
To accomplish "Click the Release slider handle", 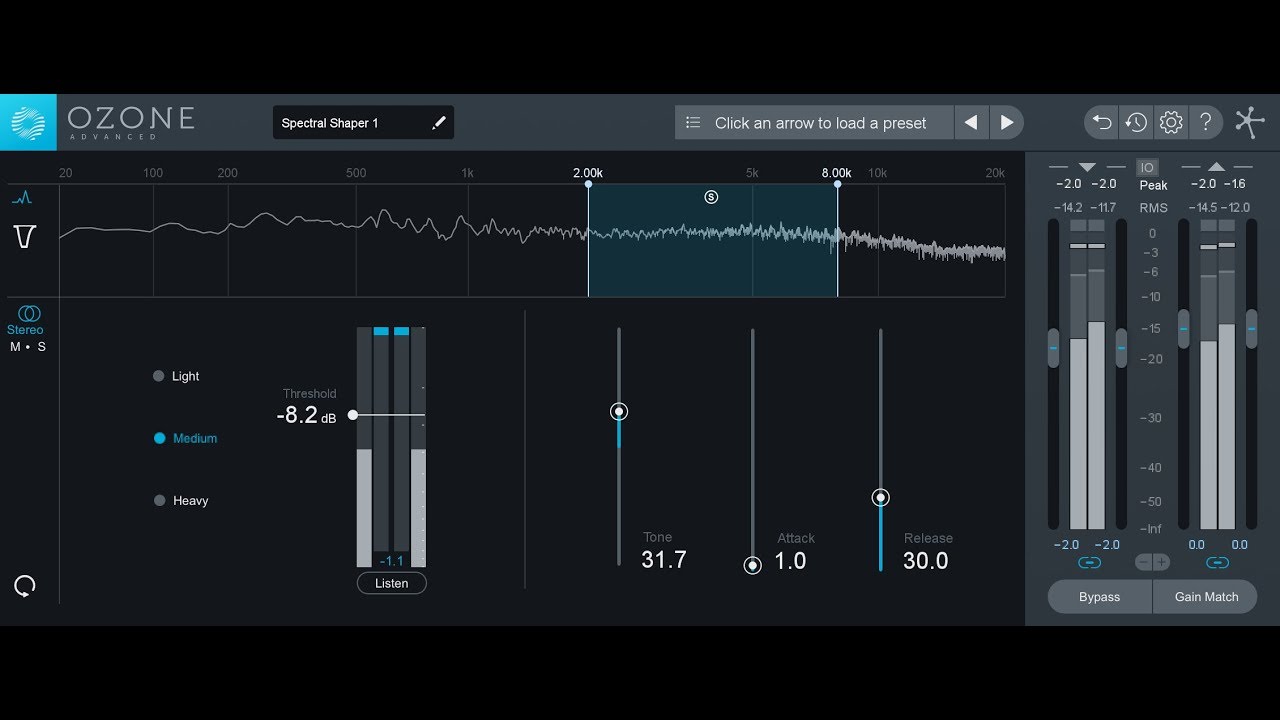I will (x=880, y=497).
